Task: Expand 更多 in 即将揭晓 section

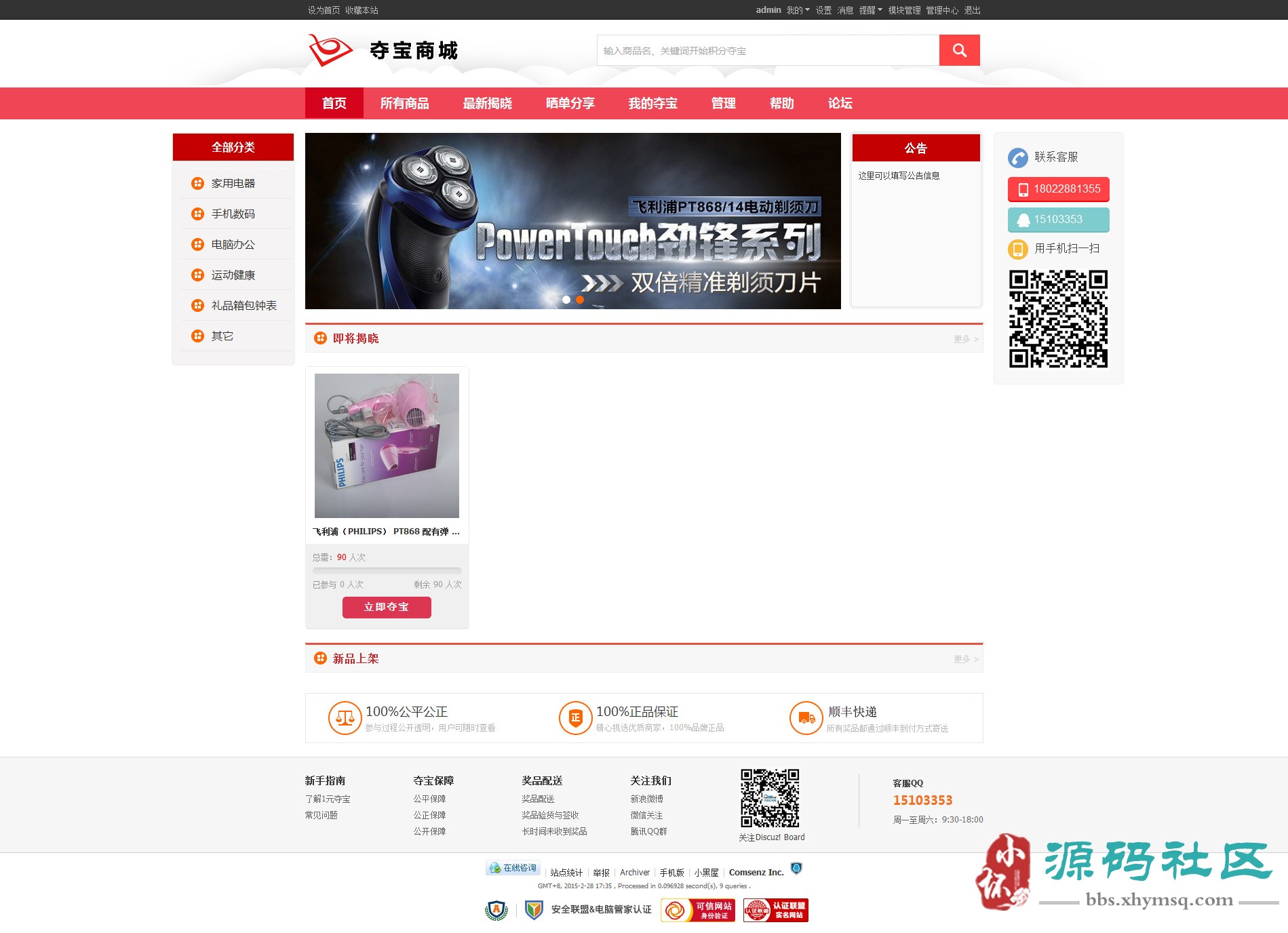Action: 966,339
